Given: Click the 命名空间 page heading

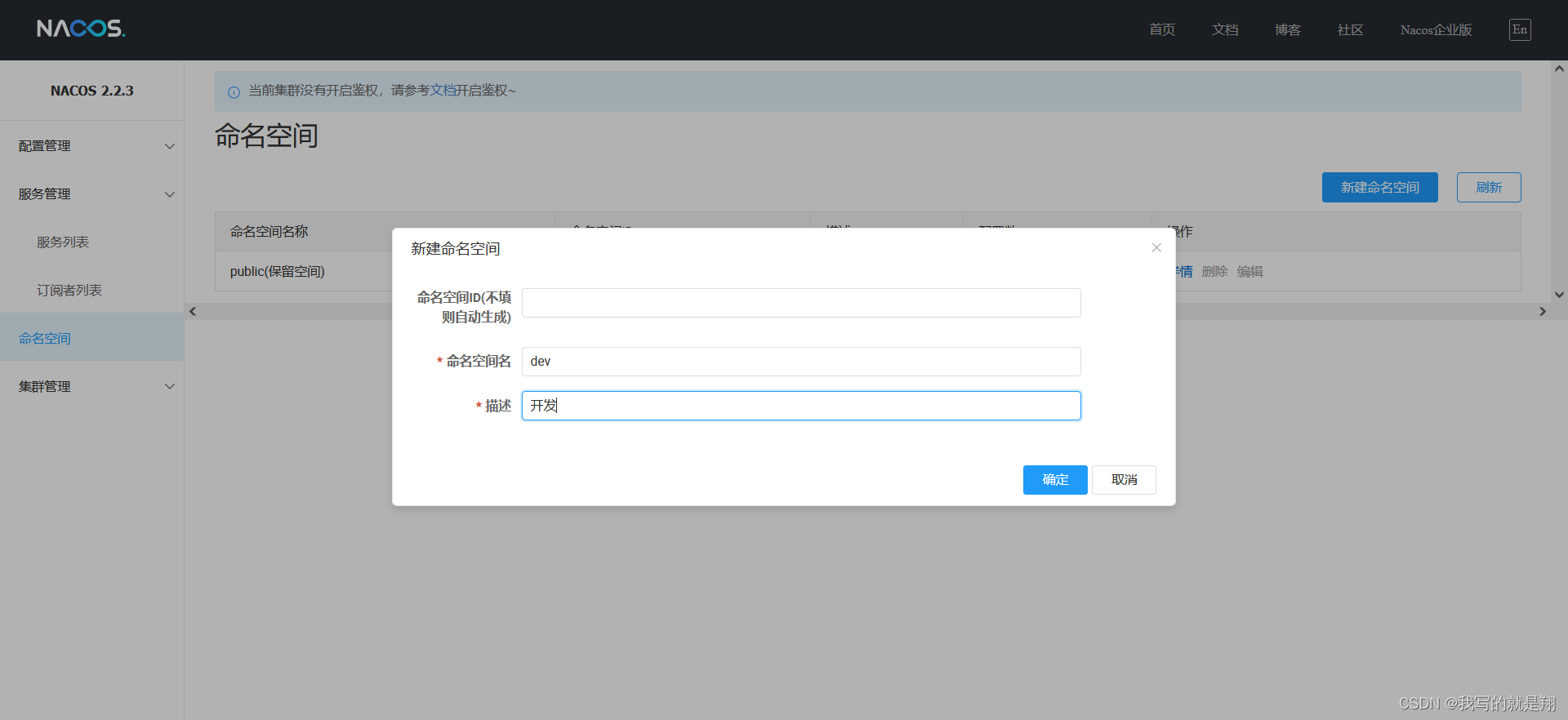Looking at the screenshot, I should pos(266,136).
